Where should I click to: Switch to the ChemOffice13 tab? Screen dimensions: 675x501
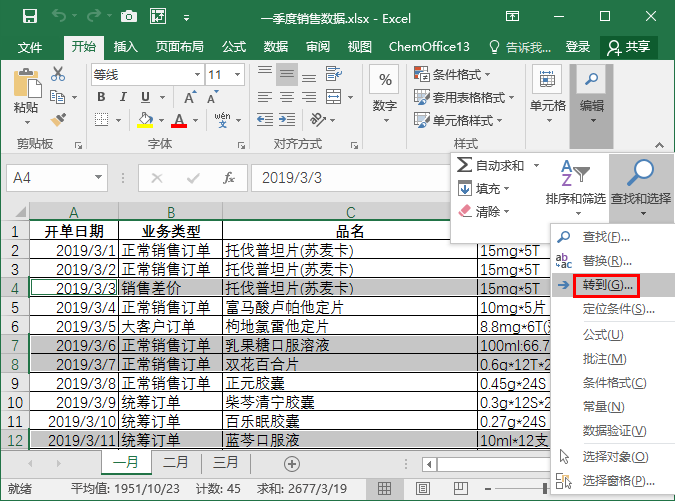[429, 46]
